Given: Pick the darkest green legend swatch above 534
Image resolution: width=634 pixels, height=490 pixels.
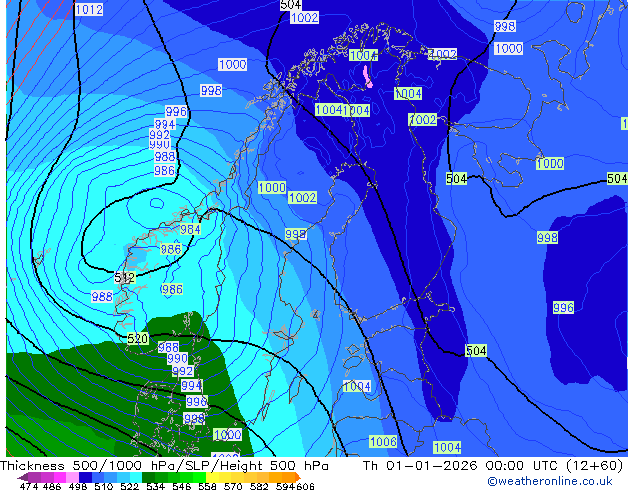Looking at the screenshot, I should pyautogui.click(x=148, y=477).
